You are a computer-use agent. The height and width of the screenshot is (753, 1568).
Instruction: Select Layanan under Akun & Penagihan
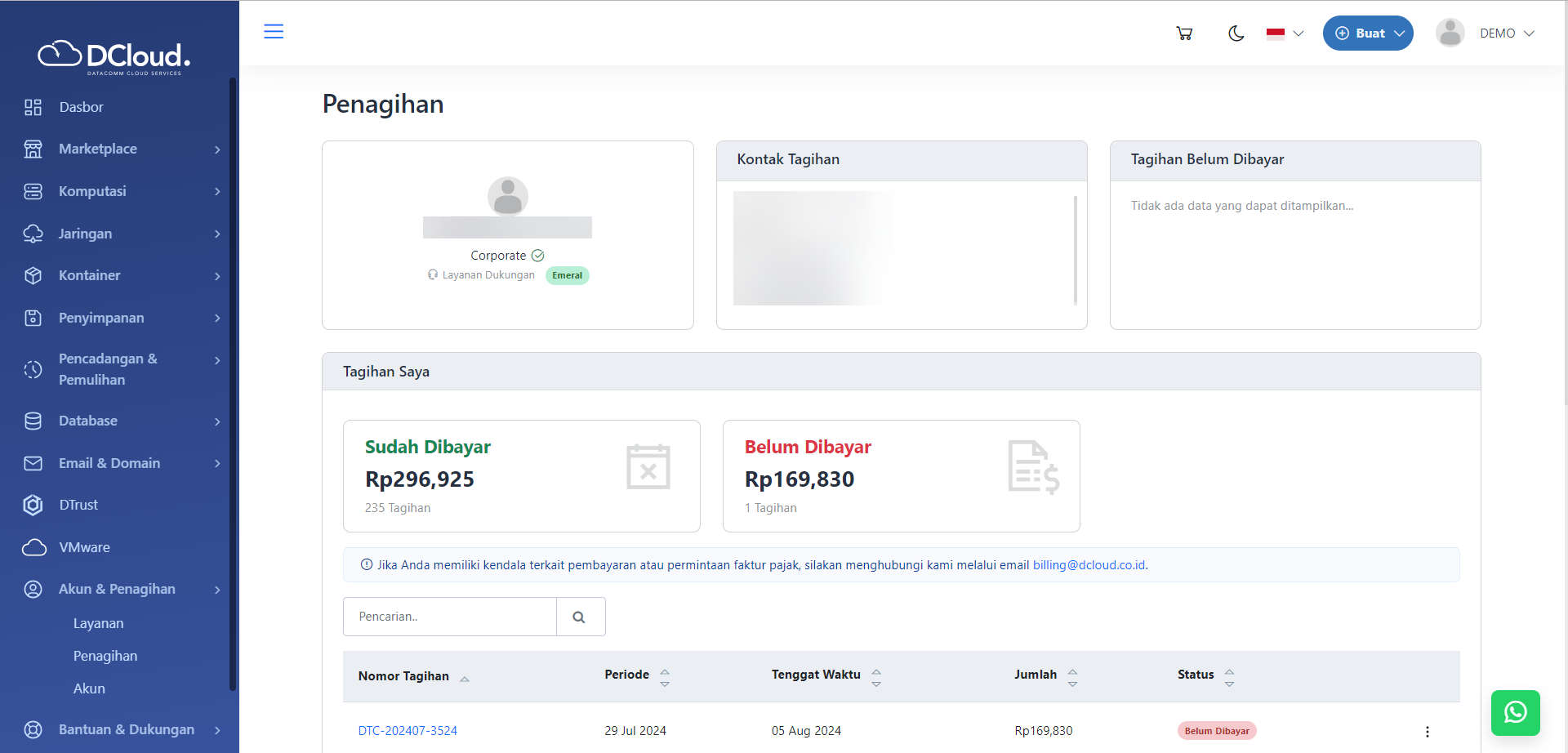click(99, 623)
